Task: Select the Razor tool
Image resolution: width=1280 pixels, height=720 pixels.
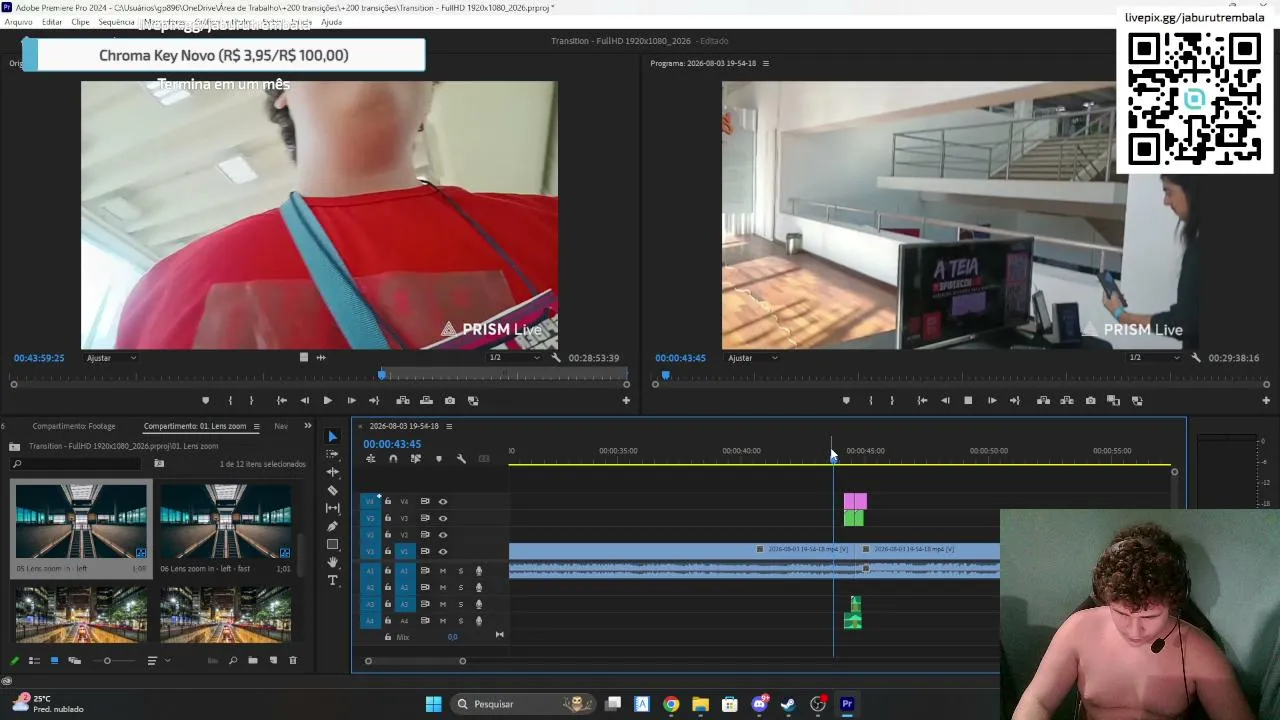Action: tap(333, 490)
